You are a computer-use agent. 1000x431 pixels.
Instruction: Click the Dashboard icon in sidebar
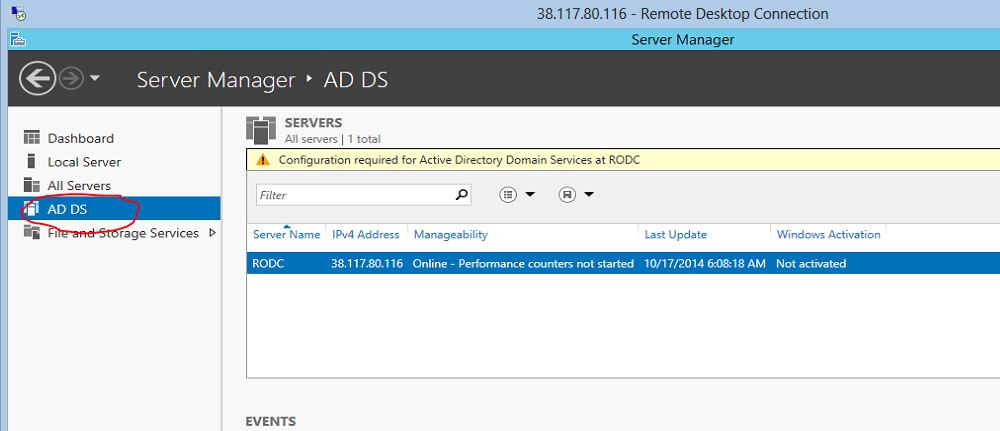click(x=32, y=138)
